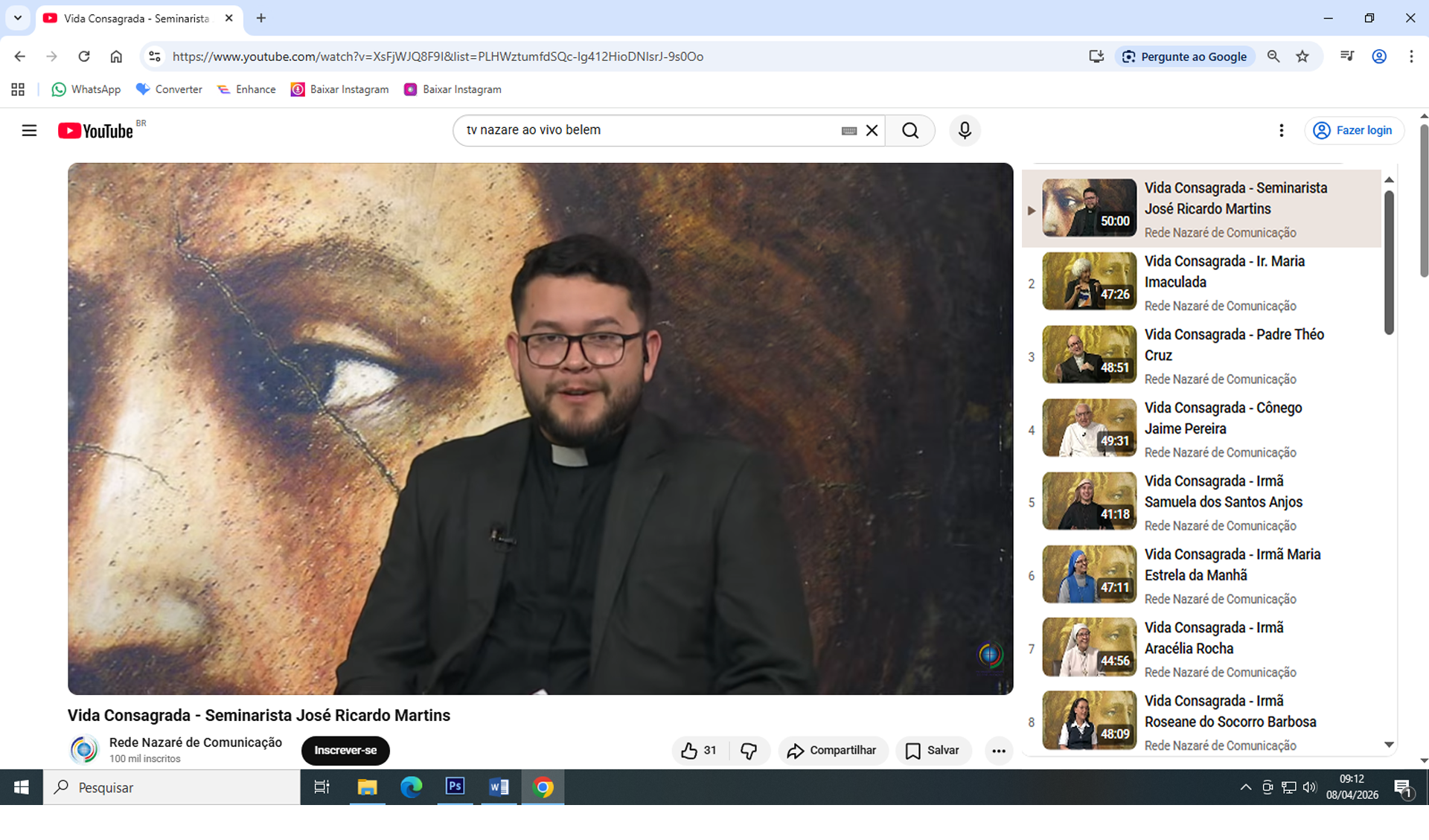Open WhatsApp bookmark in the bookmarks bar
1429x840 pixels.
pos(86,89)
